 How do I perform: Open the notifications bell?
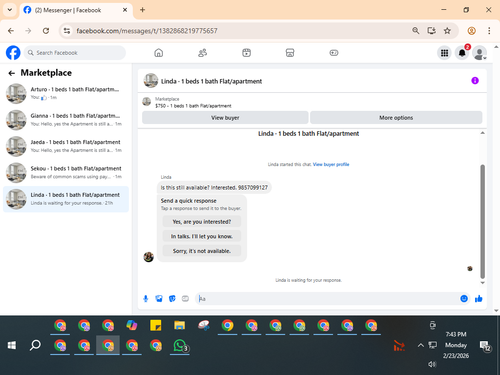click(x=462, y=53)
